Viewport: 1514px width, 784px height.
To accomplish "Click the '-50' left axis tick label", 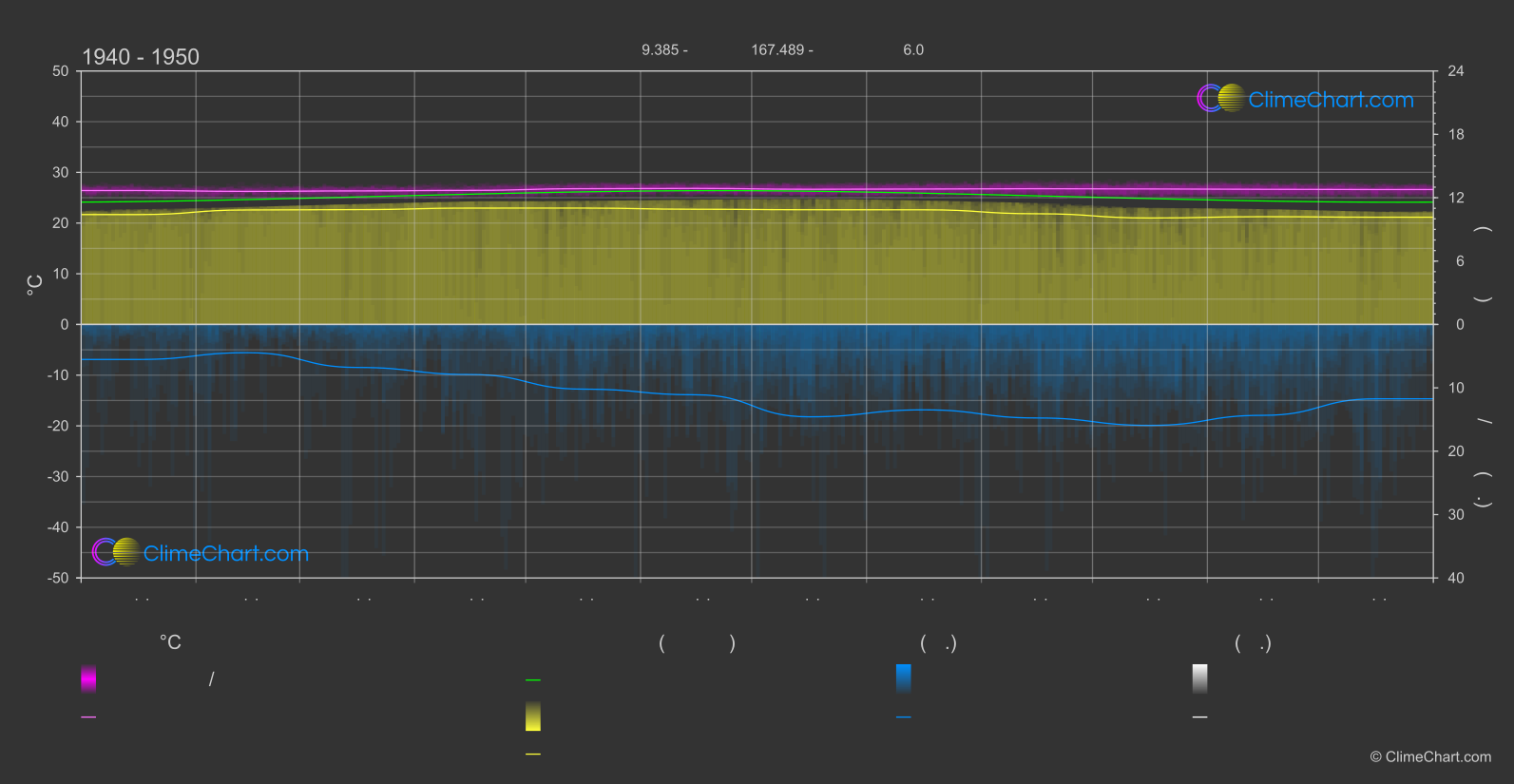I will pyautogui.click(x=58, y=578).
